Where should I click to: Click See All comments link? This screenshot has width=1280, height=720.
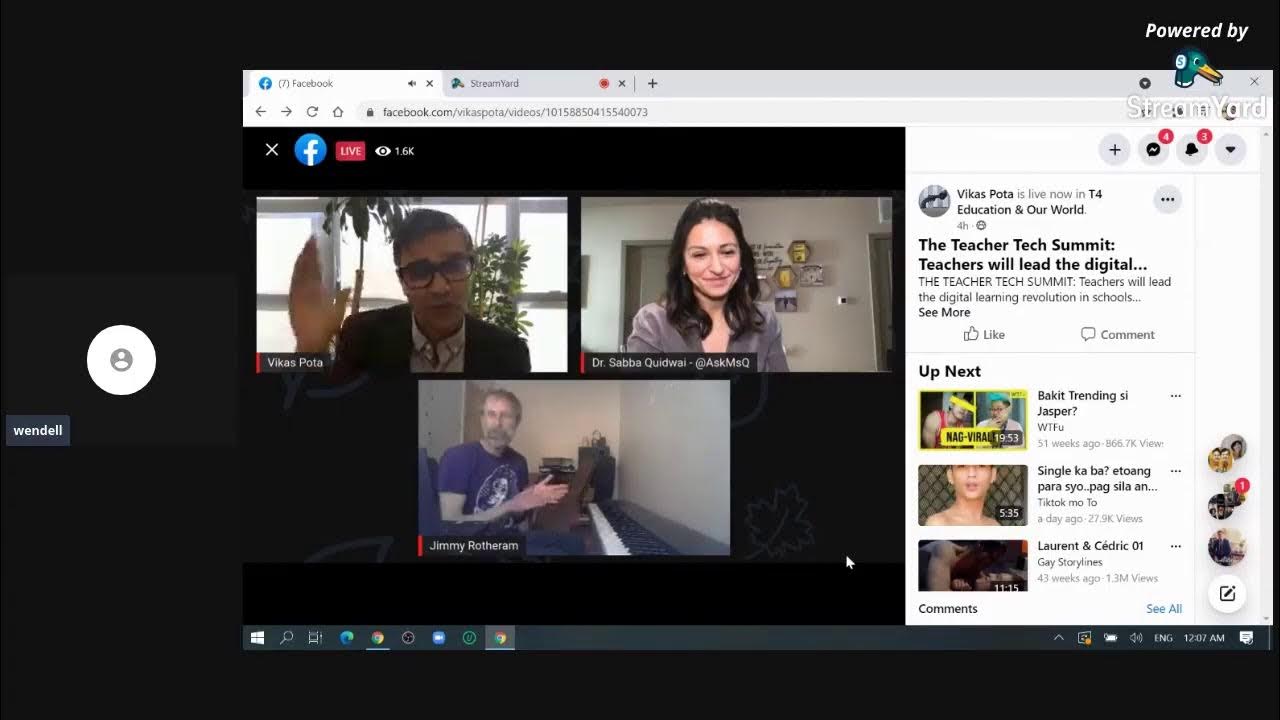(x=1164, y=608)
